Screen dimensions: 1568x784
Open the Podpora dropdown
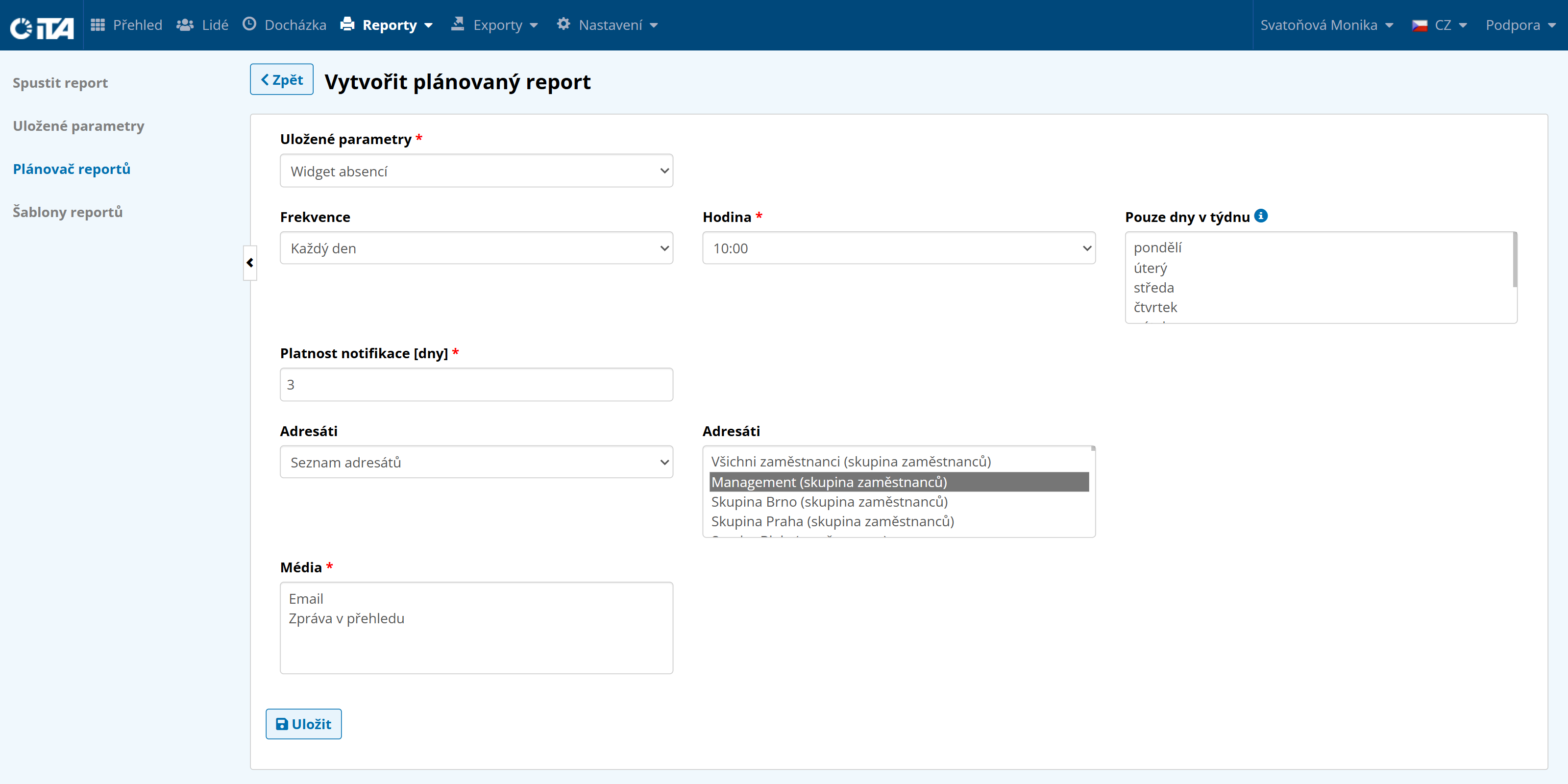(x=1520, y=25)
